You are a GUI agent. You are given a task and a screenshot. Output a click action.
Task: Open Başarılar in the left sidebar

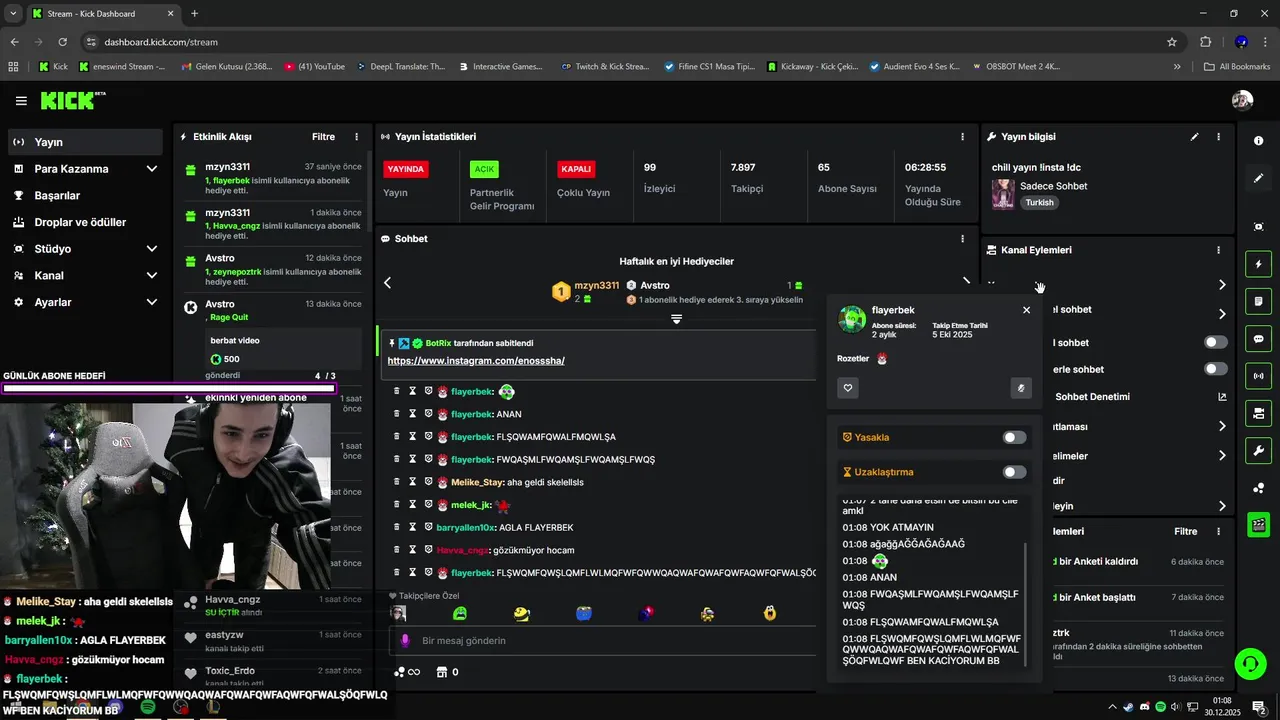pos(85,196)
